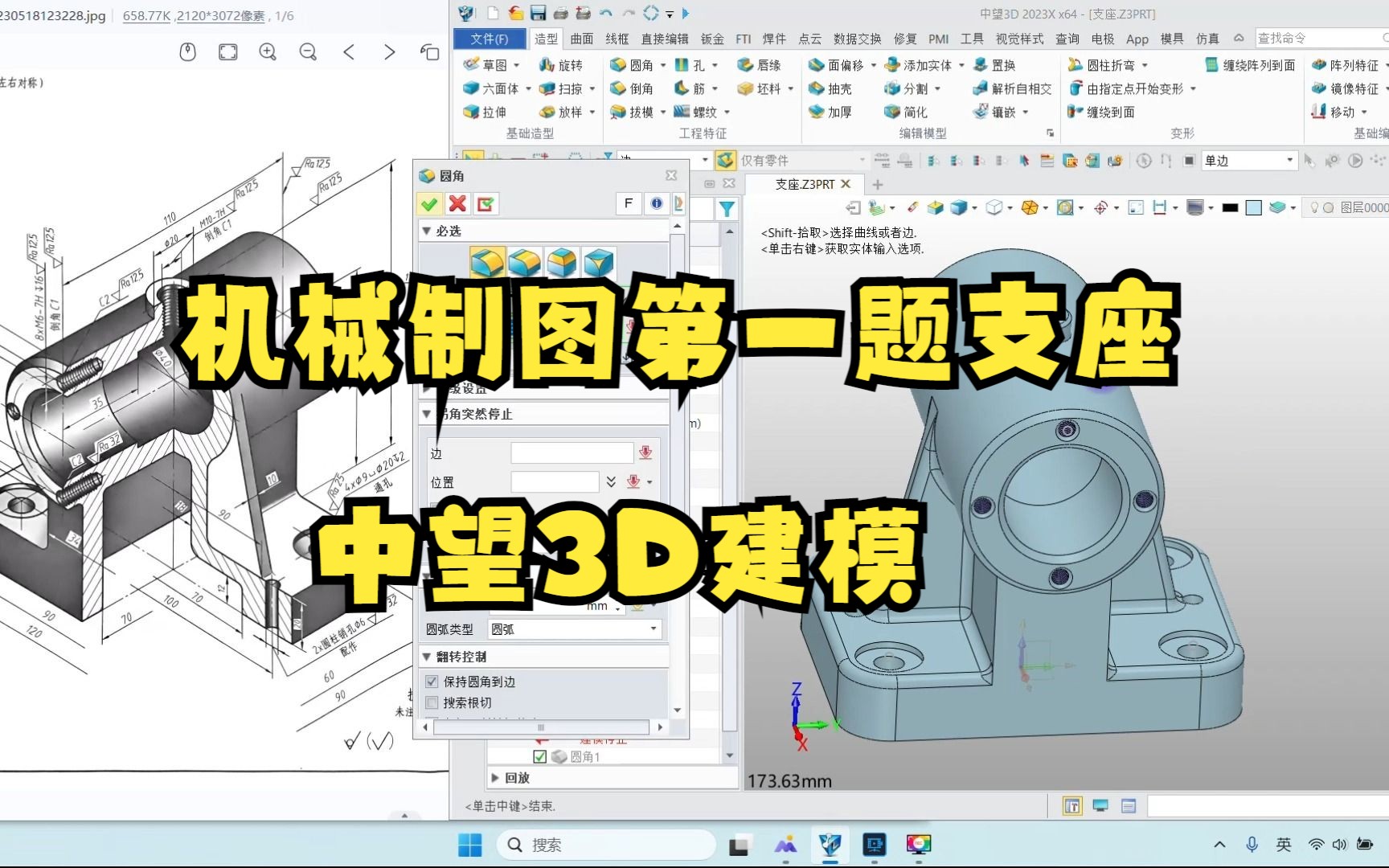1389x868 pixels.
Task: Switch to the 直接编辑 ribbon tab
Action: (665, 39)
